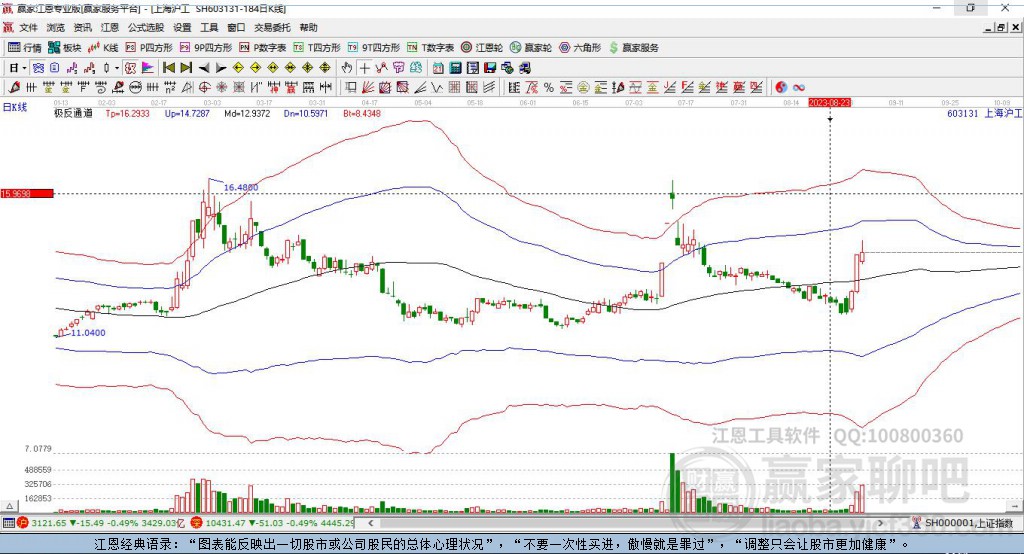Viewport: 1024px width, 554px height.
Task: Open the 日 period dropdown arrow
Action: (24, 68)
